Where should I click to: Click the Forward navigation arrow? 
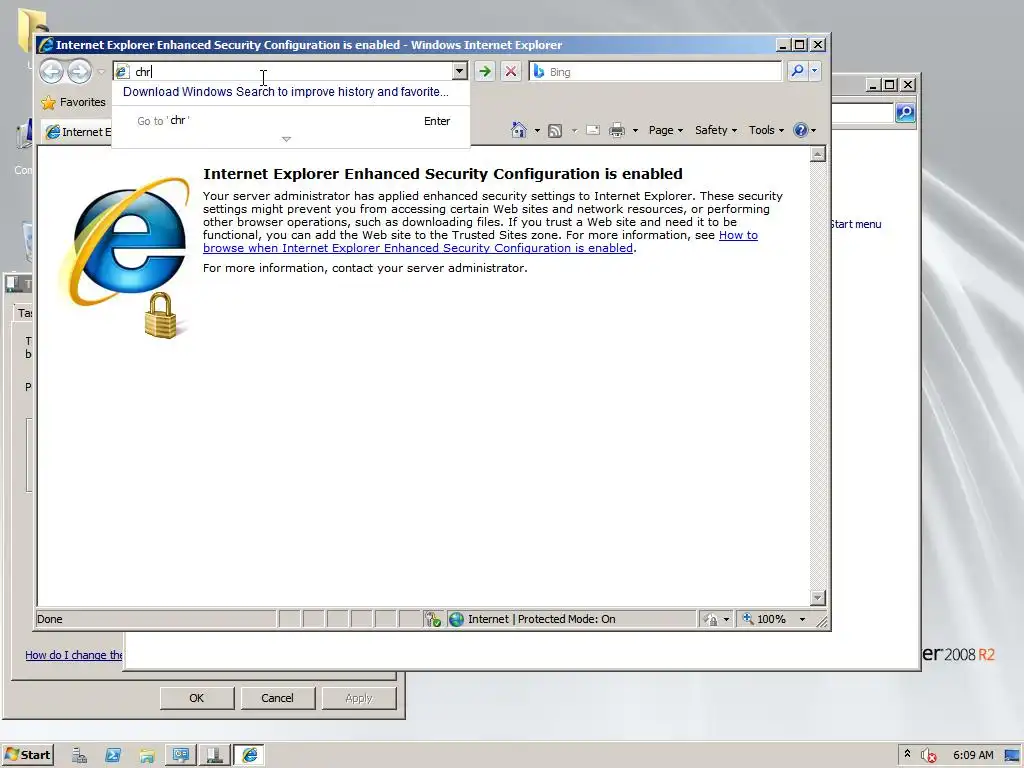(80, 71)
